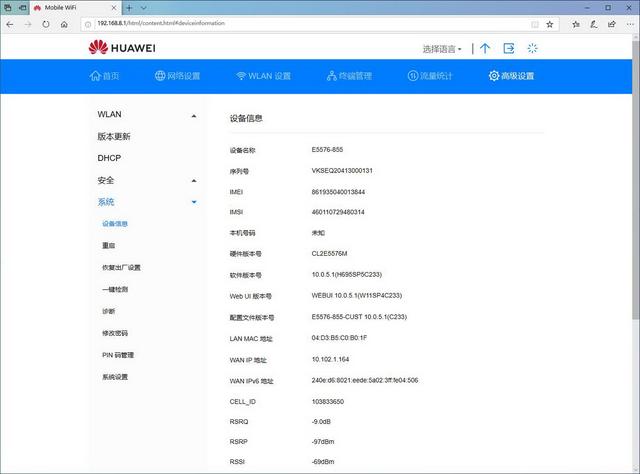This screenshot has height=474, width=640.
Task: Open the WLAN 设置 menu
Action: pyautogui.click(x=263, y=76)
